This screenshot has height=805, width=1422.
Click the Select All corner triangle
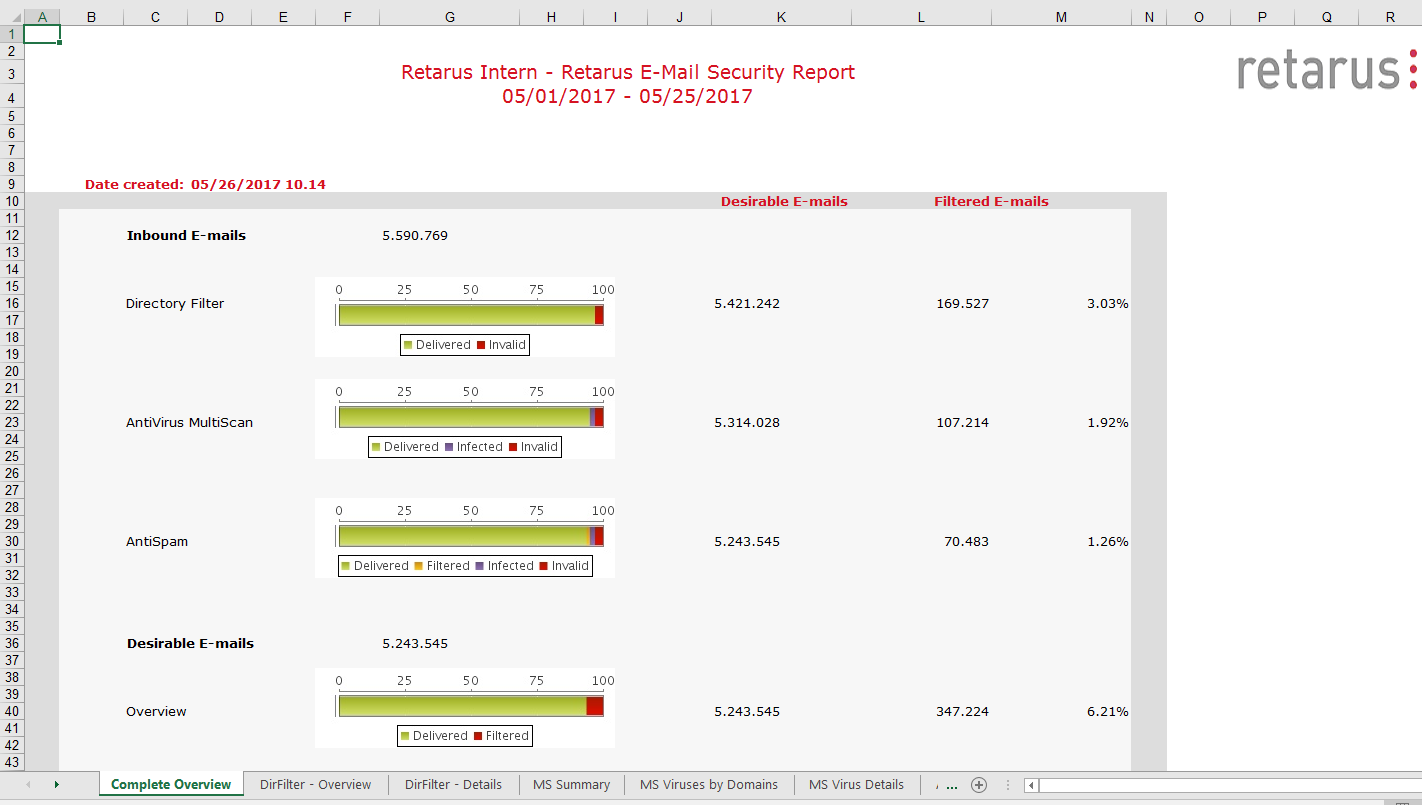11,17
